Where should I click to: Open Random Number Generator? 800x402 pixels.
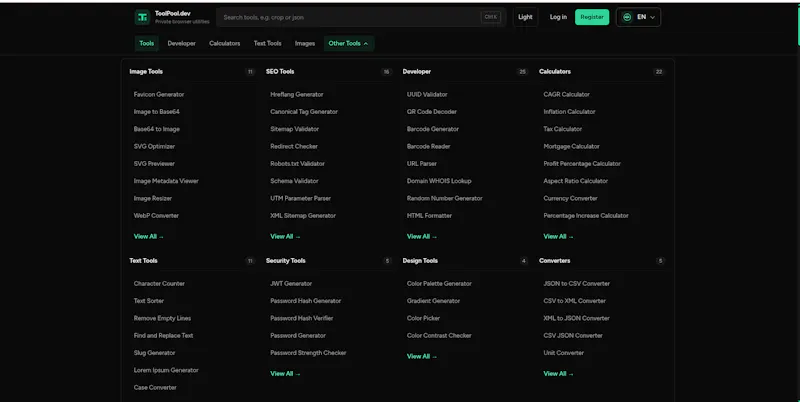click(444, 198)
